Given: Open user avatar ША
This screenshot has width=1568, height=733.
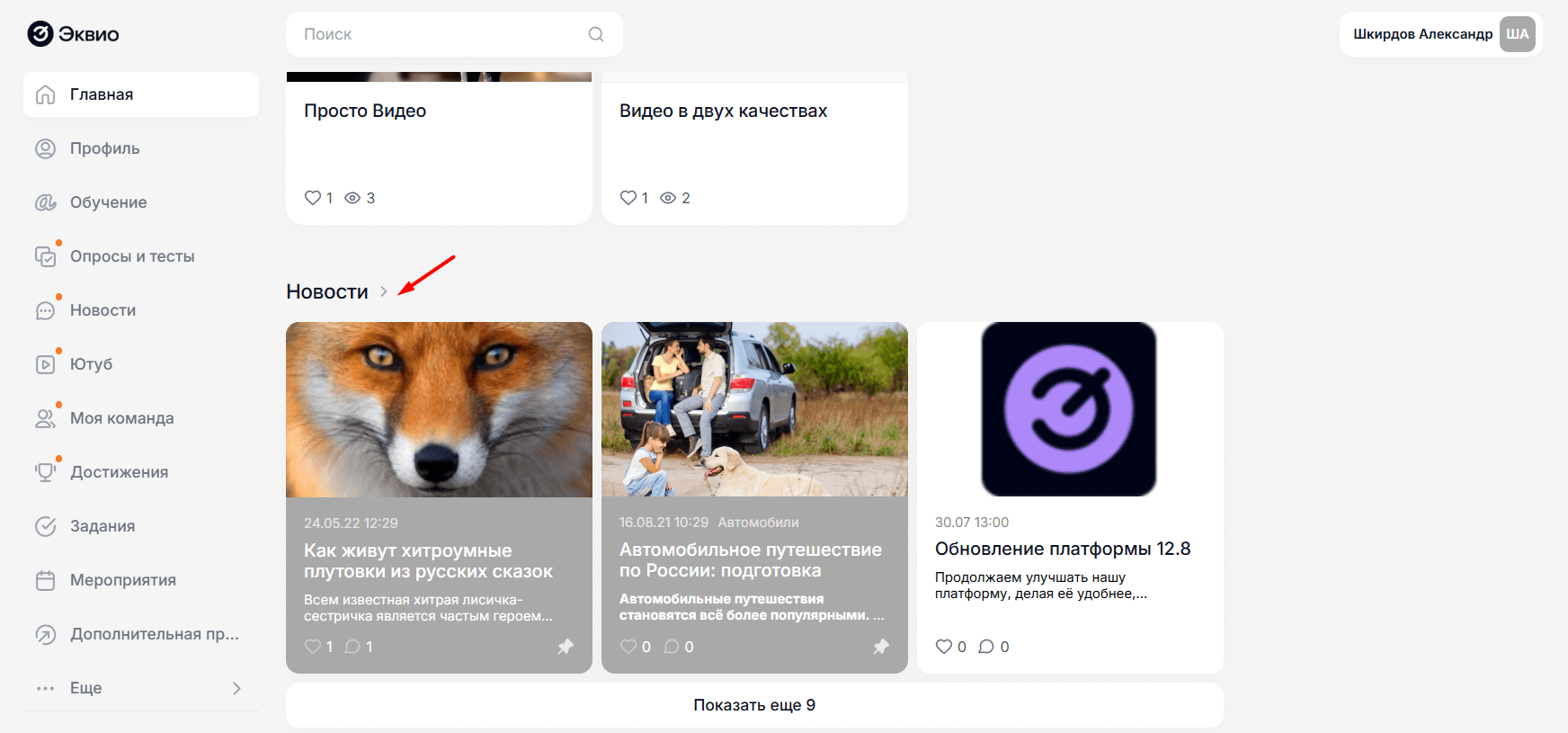Looking at the screenshot, I should [x=1517, y=34].
